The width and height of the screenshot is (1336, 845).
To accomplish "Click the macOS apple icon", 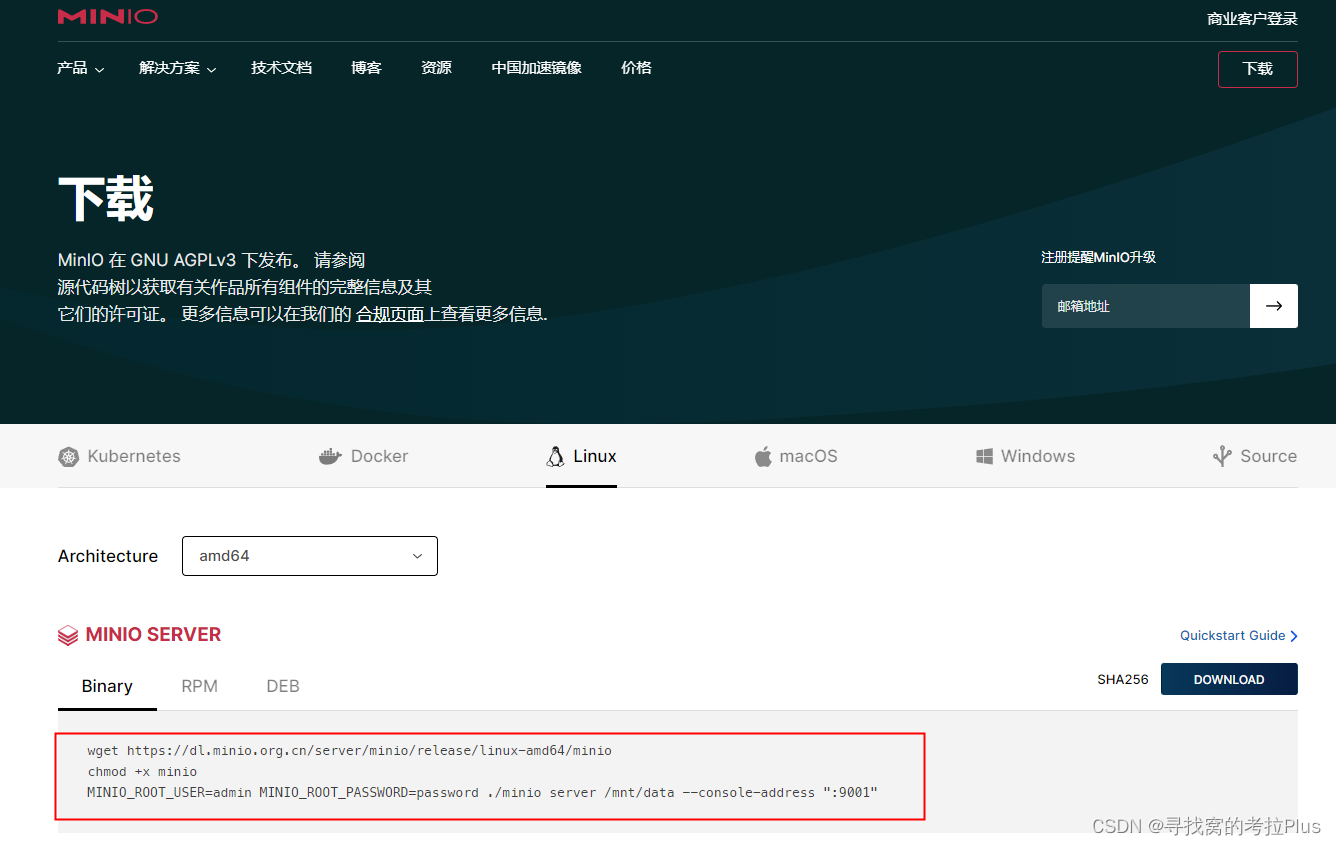I will (x=763, y=457).
